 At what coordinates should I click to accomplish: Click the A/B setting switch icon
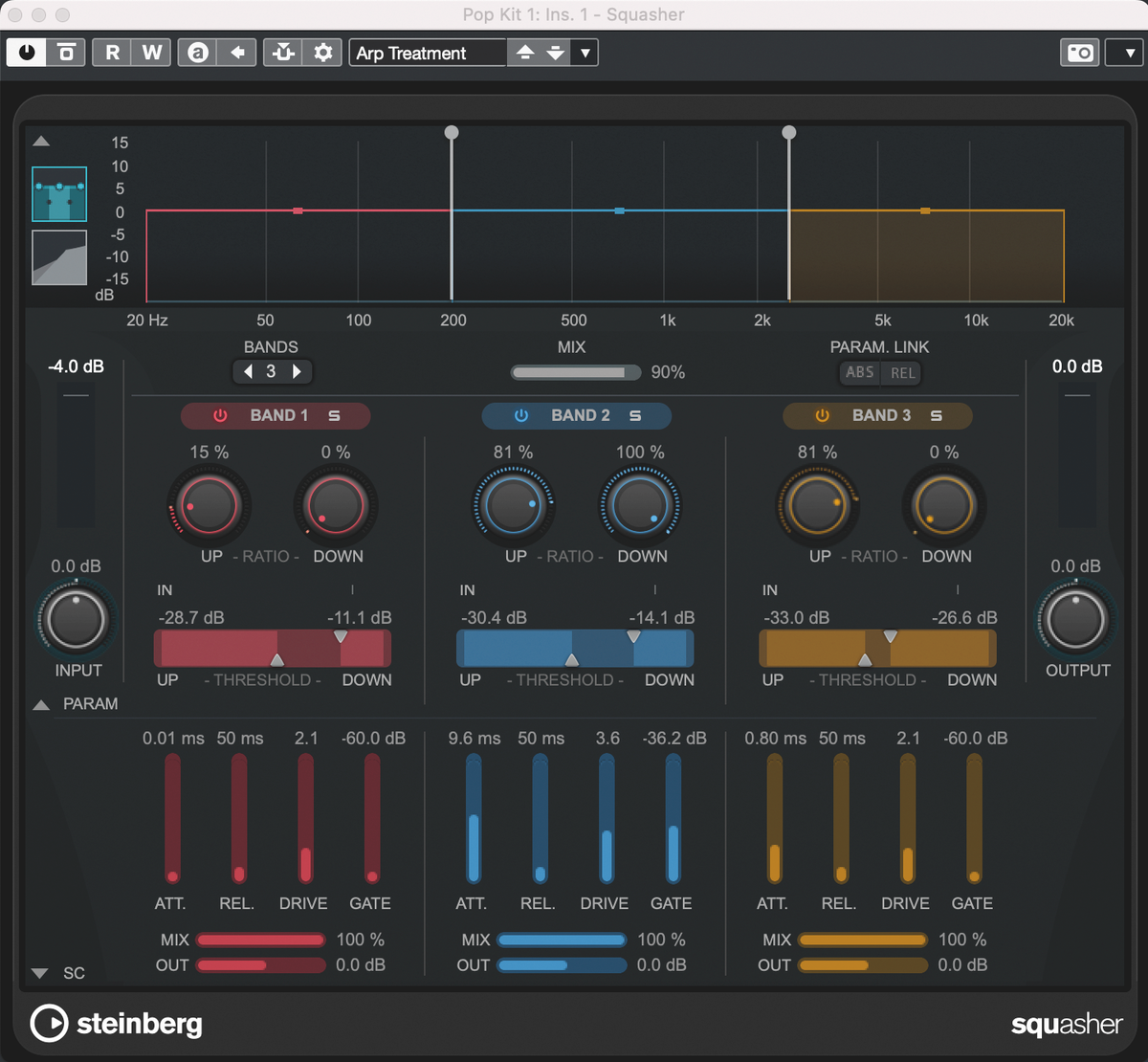click(x=198, y=52)
